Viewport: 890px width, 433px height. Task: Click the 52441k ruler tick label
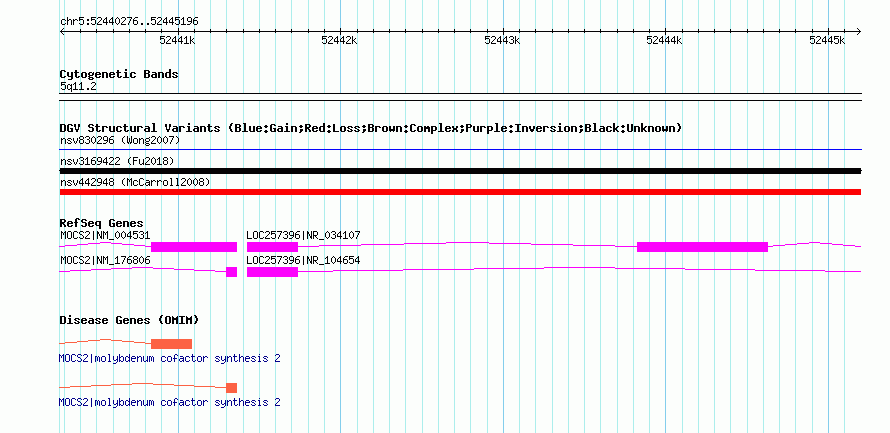click(178, 40)
